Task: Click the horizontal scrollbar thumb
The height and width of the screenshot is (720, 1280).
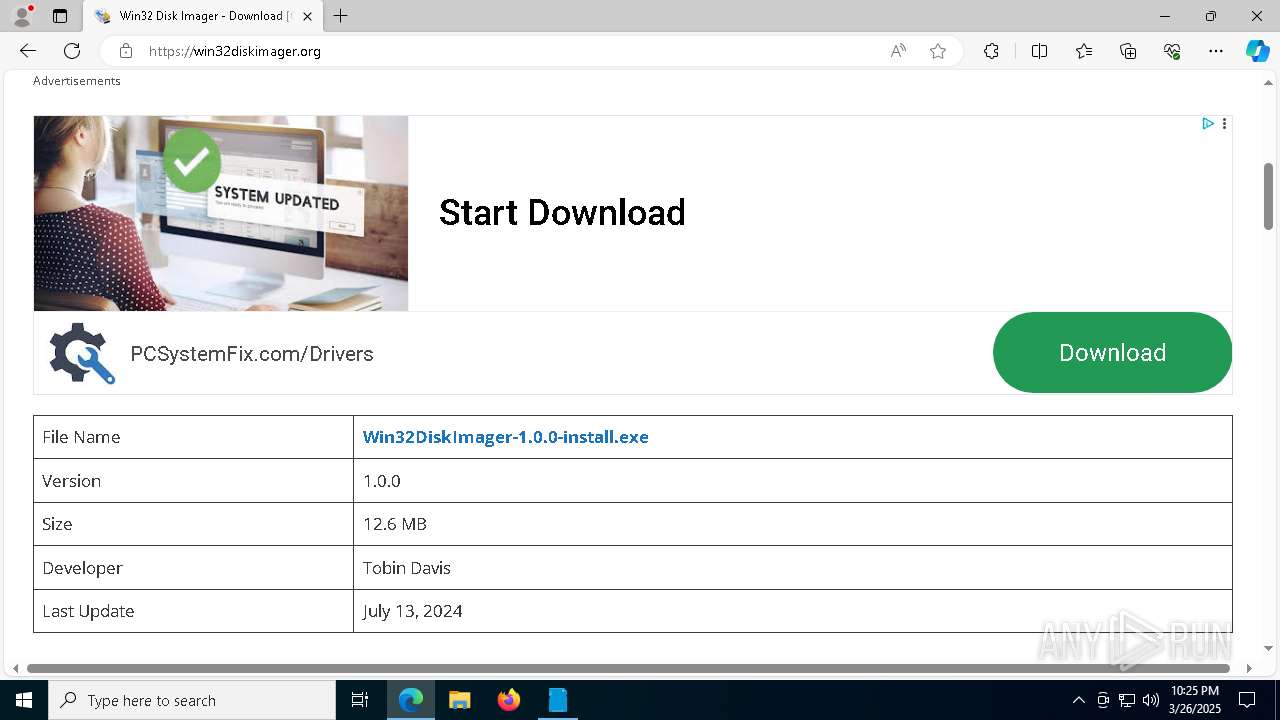Action: [x=628, y=668]
